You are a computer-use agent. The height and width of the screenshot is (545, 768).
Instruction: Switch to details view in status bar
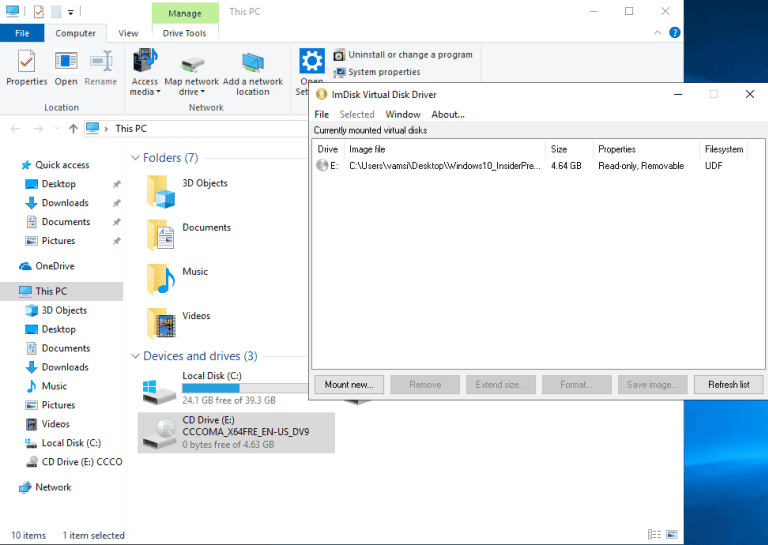[654, 535]
